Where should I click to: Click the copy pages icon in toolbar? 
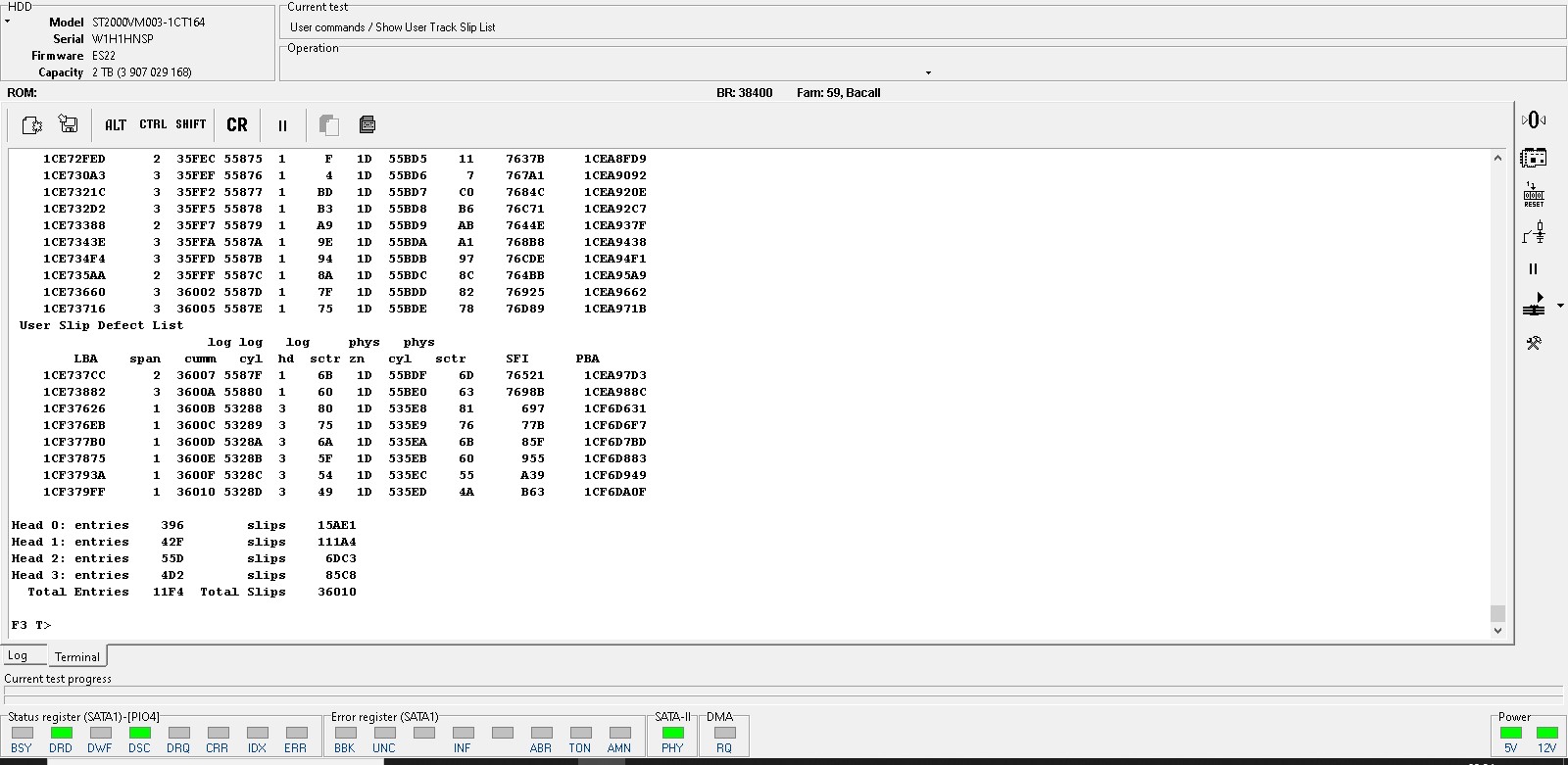[x=329, y=124]
